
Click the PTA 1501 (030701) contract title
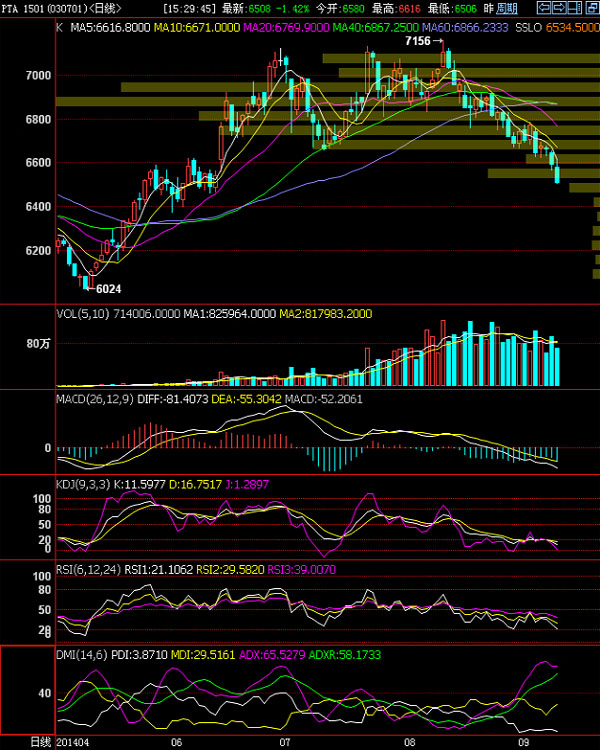[x=44, y=9]
